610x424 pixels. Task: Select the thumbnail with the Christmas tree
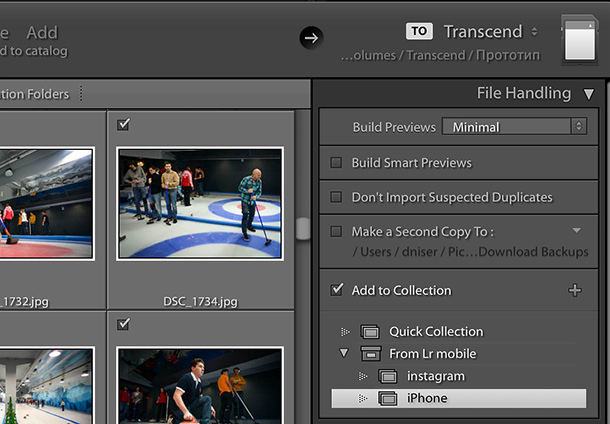[x=46, y=385]
